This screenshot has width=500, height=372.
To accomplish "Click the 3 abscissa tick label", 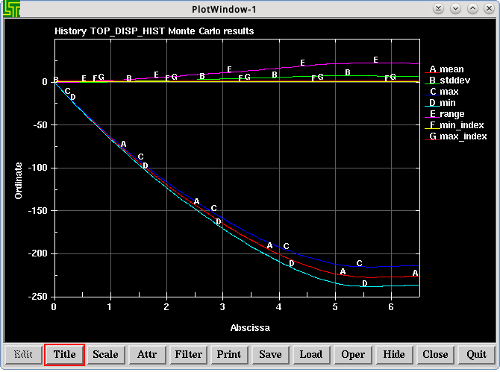I will point(222,306).
